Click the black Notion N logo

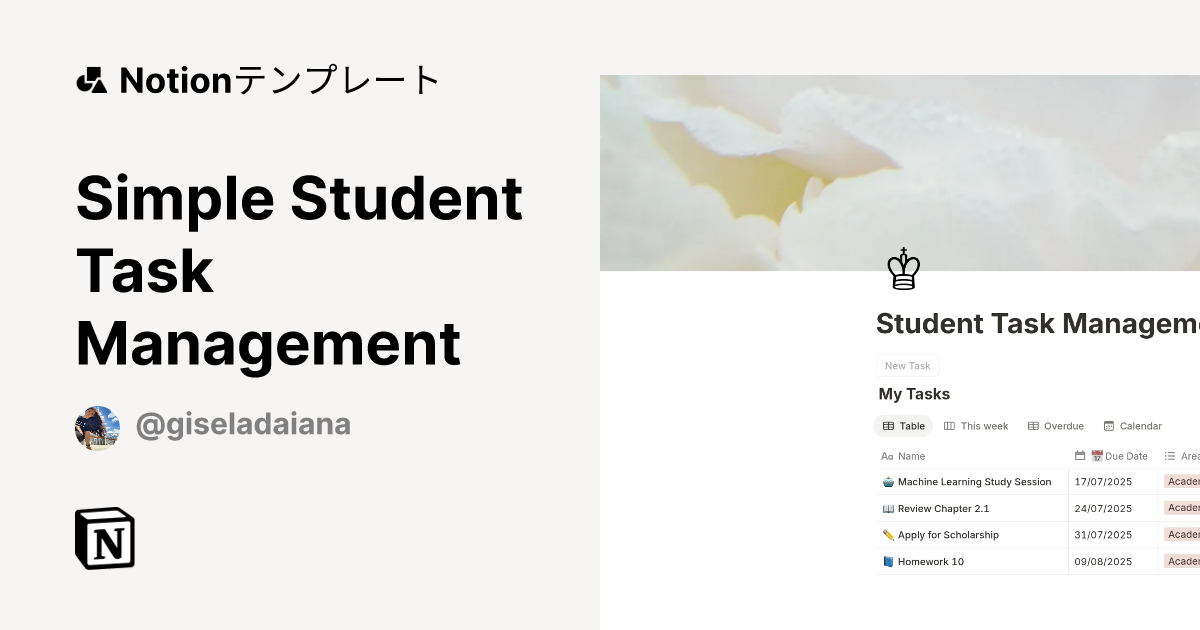104,539
